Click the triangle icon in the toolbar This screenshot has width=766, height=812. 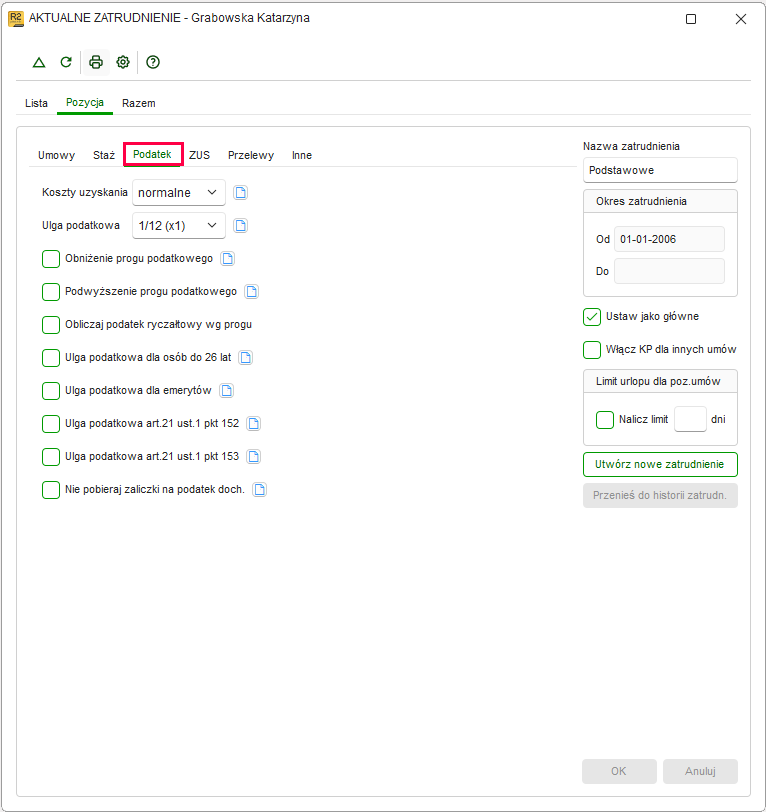click(x=39, y=63)
